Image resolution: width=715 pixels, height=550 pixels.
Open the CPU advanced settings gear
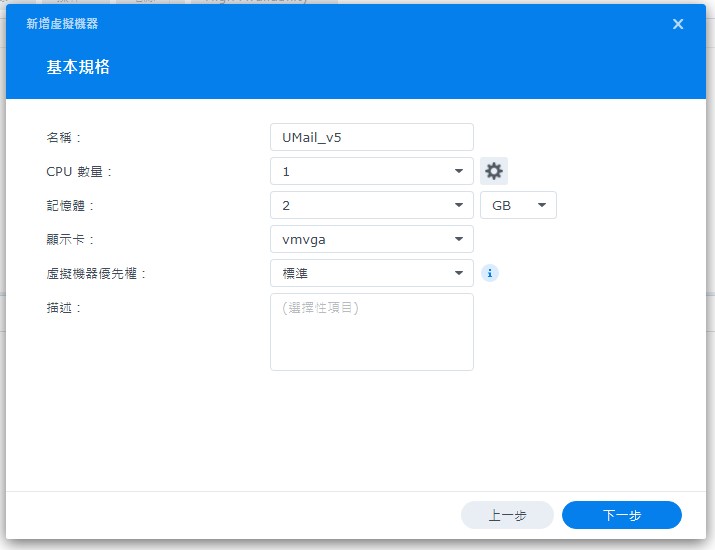pyautogui.click(x=493, y=171)
